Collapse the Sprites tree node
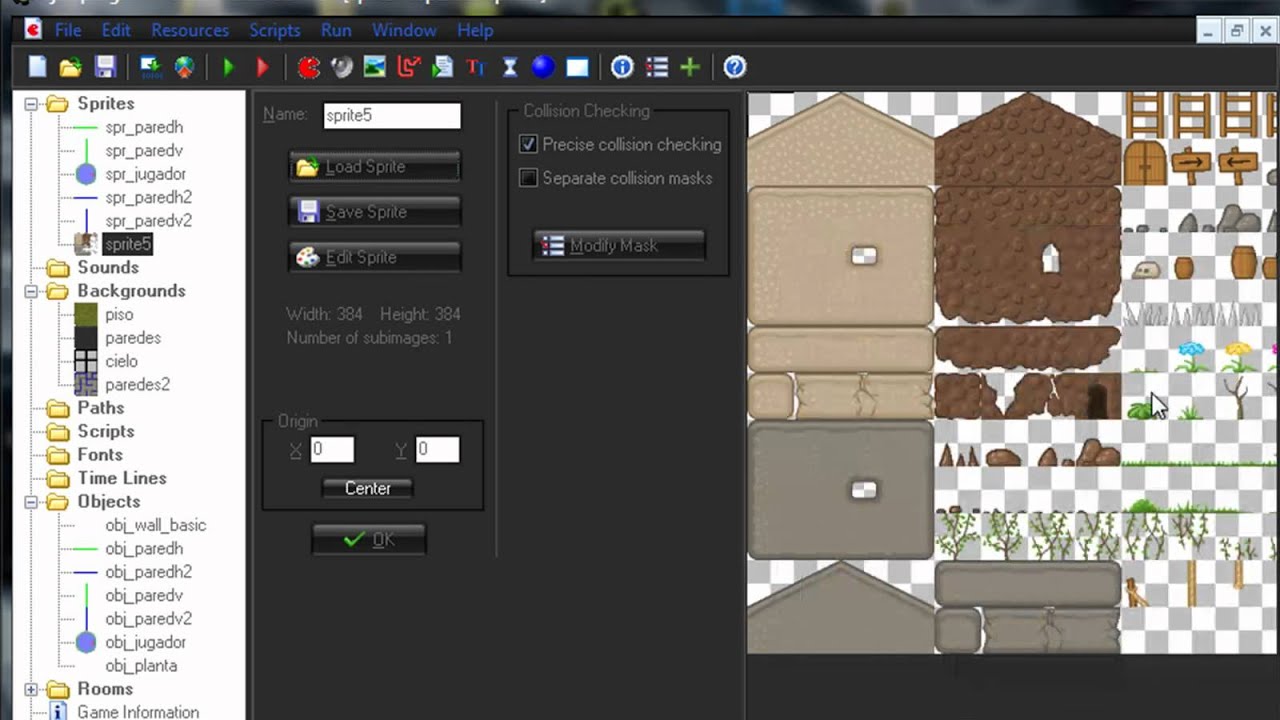The image size is (1280, 720). [31, 104]
